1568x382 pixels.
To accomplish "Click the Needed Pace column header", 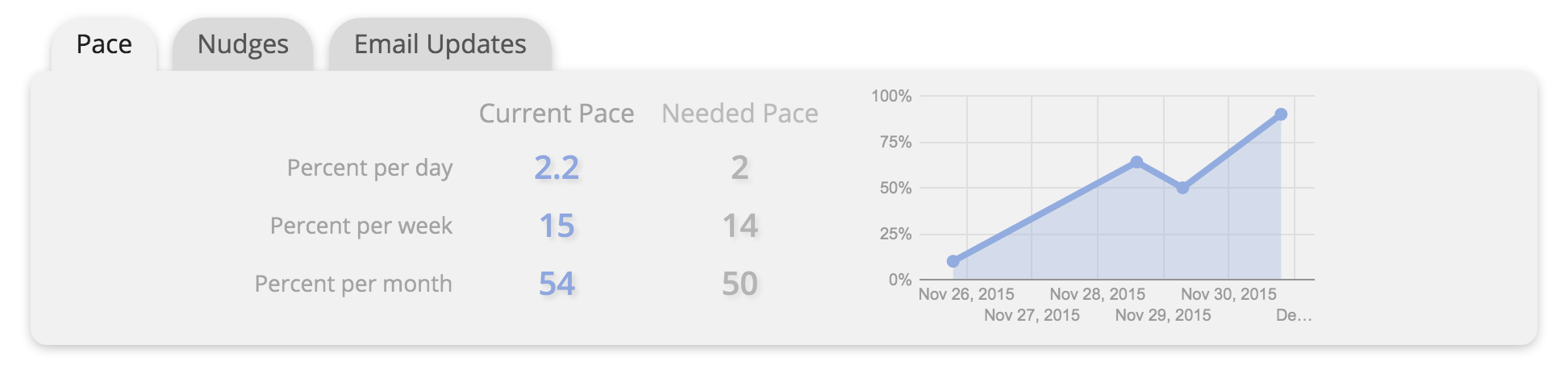I will click(x=740, y=114).
